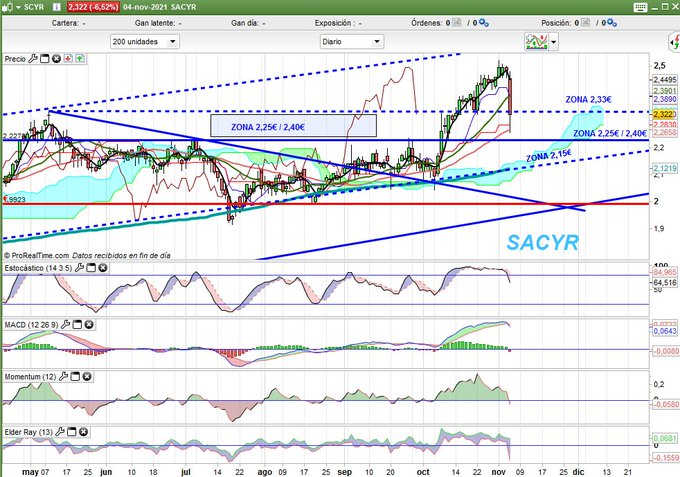Viewport: 680px width, 477px height.
Task: Click the yellow 2,322 current price tag
Action: [x=664, y=114]
